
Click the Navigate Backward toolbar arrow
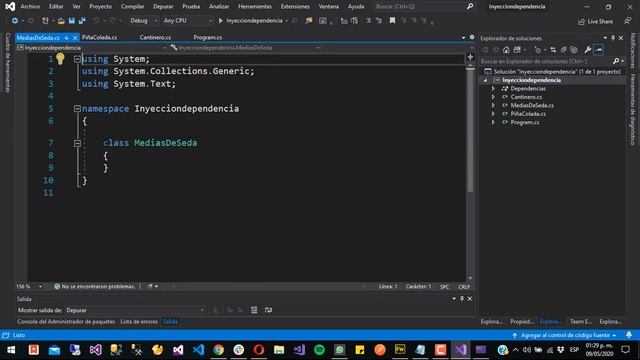15,20
